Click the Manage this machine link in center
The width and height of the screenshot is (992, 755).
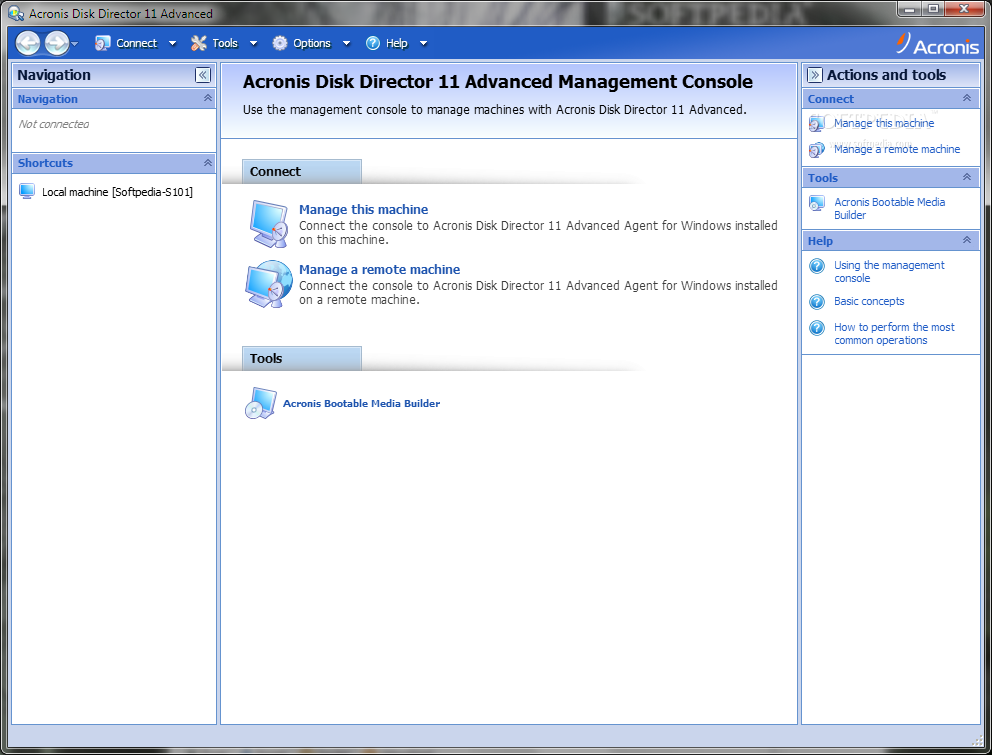363,209
